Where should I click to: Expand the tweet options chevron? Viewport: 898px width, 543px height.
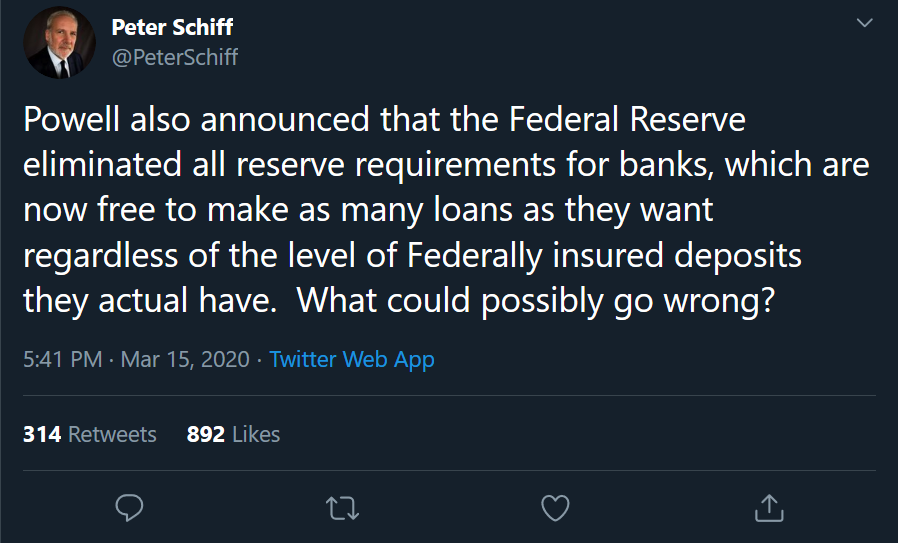point(865,23)
